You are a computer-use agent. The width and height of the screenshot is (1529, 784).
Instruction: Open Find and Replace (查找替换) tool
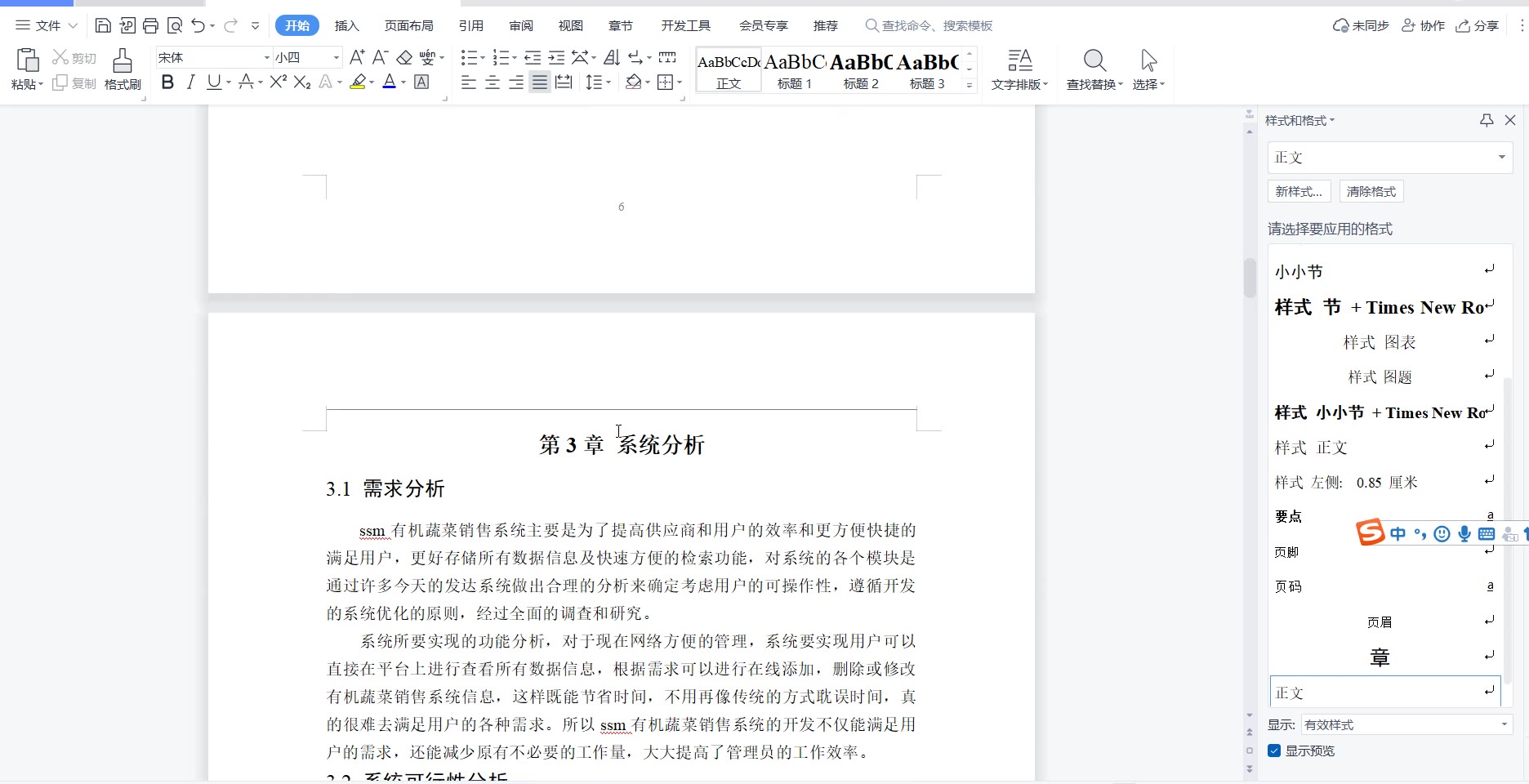coord(1094,69)
